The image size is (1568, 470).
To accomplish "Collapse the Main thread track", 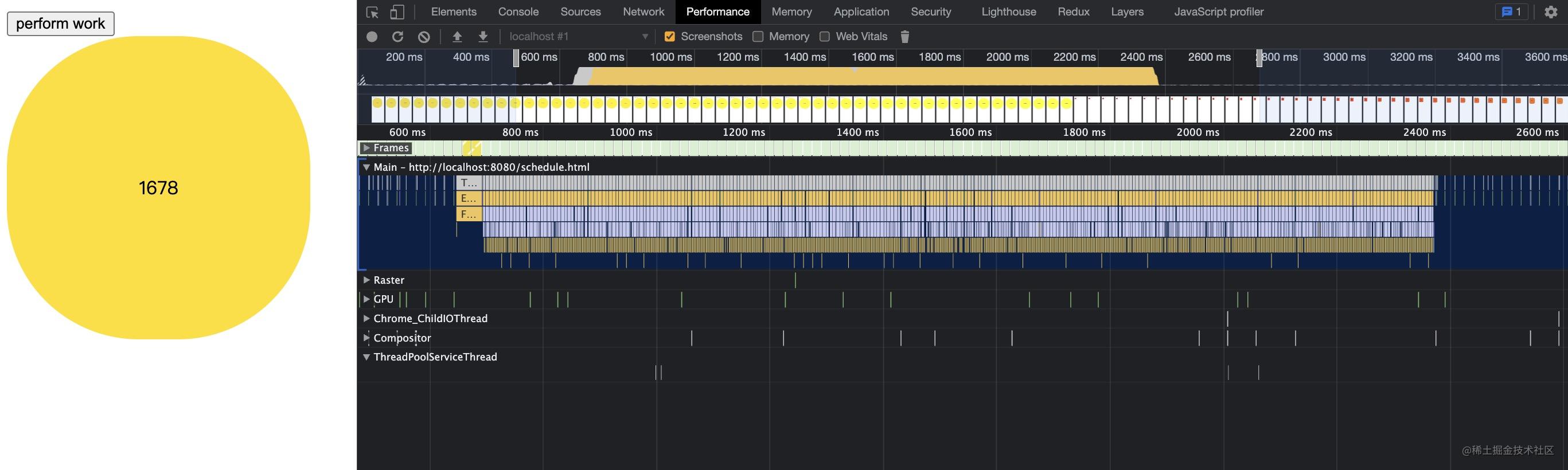I will pos(366,167).
